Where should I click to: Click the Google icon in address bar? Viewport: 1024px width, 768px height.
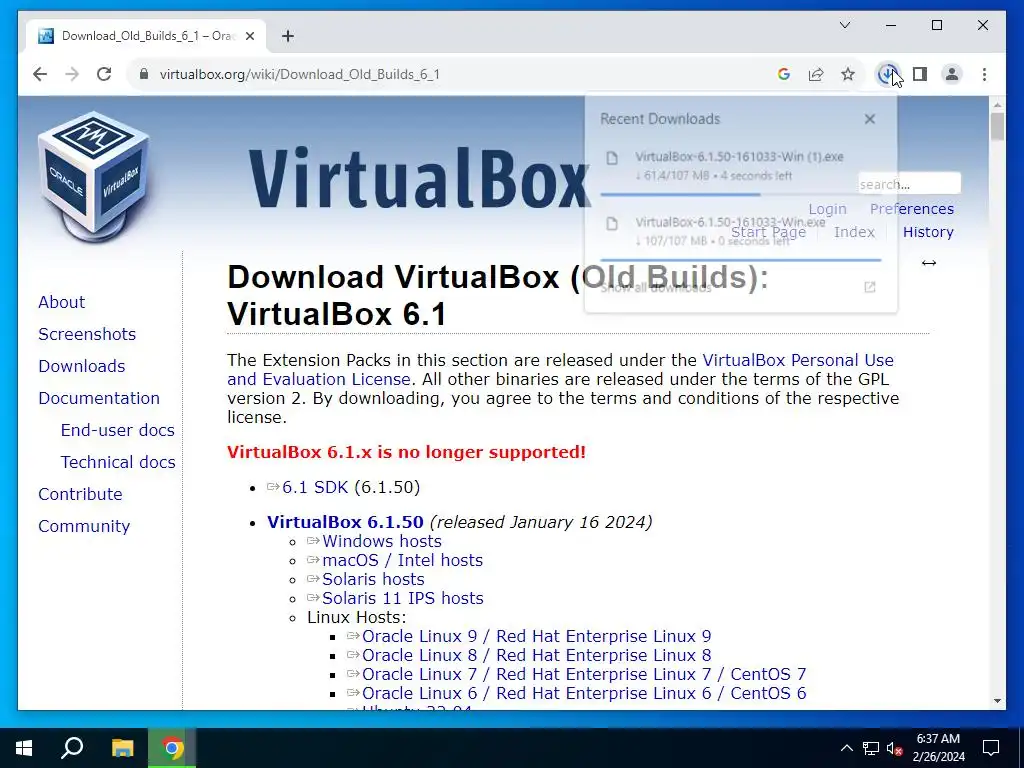[x=784, y=74]
